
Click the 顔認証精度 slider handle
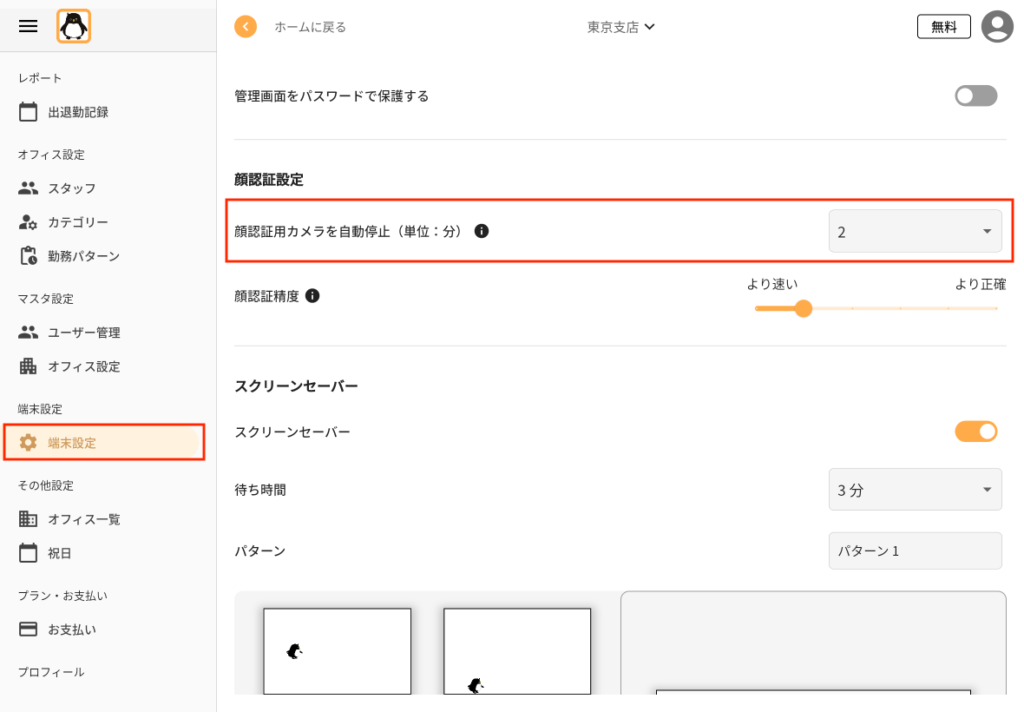[803, 308]
